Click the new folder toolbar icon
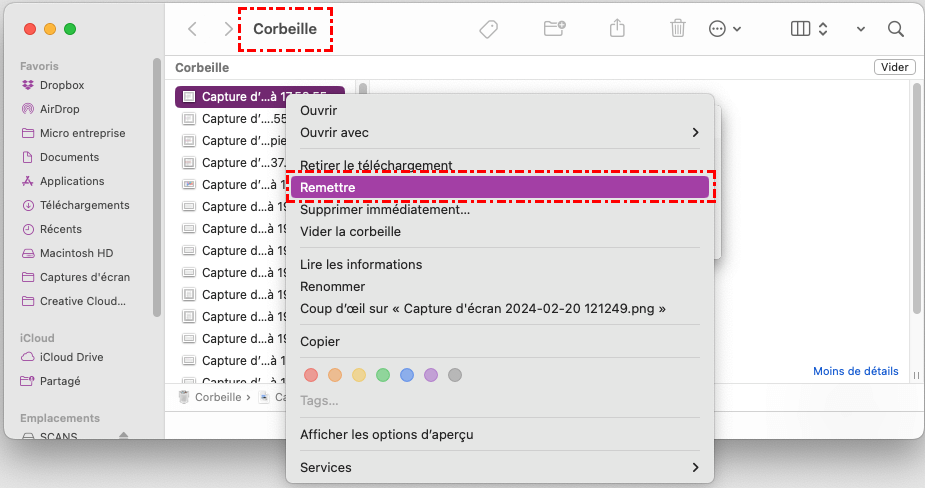This screenshot has height=488, width=925. coord(555,29)
